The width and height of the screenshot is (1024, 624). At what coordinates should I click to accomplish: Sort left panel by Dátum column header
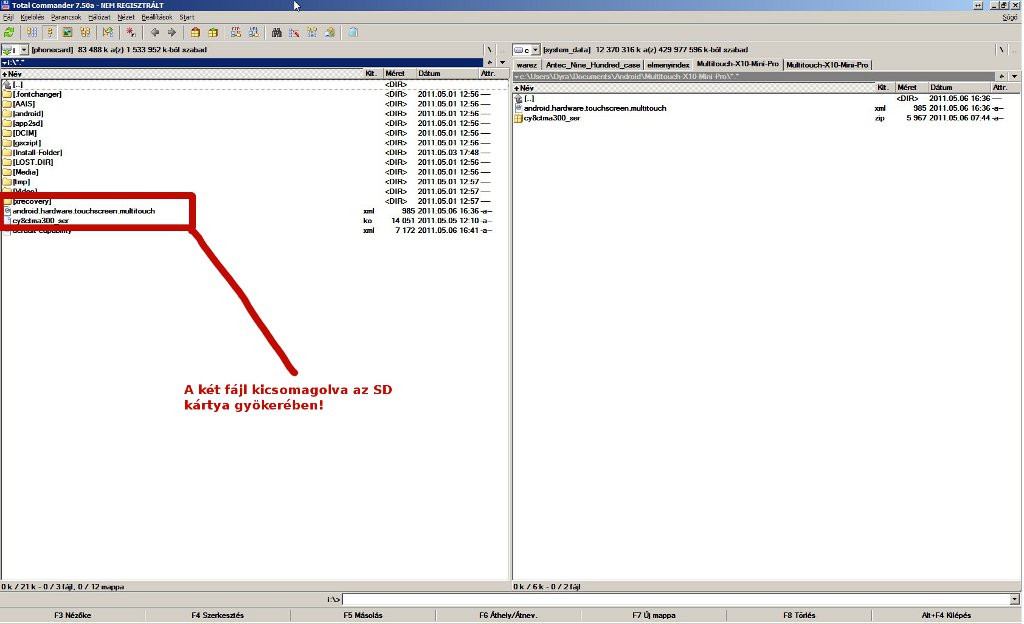[447, 74]
